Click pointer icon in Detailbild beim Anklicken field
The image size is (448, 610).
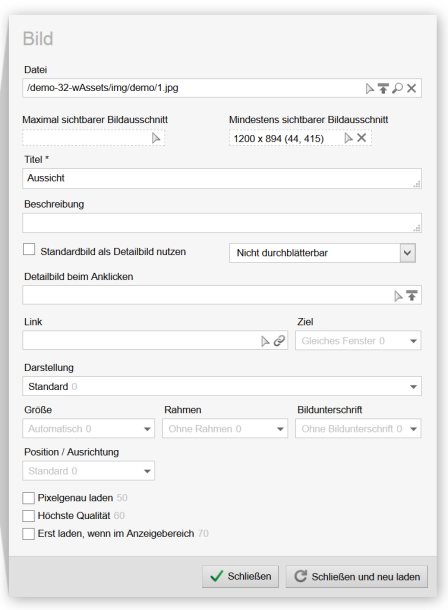[x=398, y=296]
